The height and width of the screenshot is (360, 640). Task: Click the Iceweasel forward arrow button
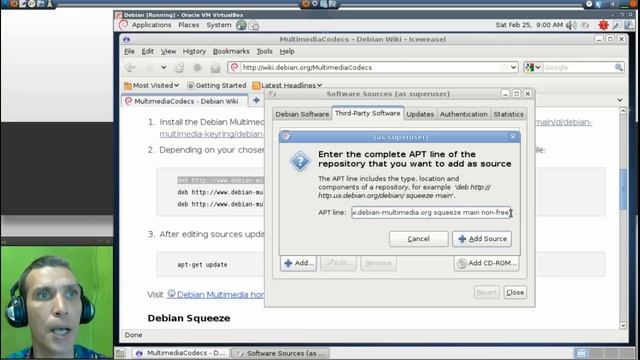click(x=149, y=67)
